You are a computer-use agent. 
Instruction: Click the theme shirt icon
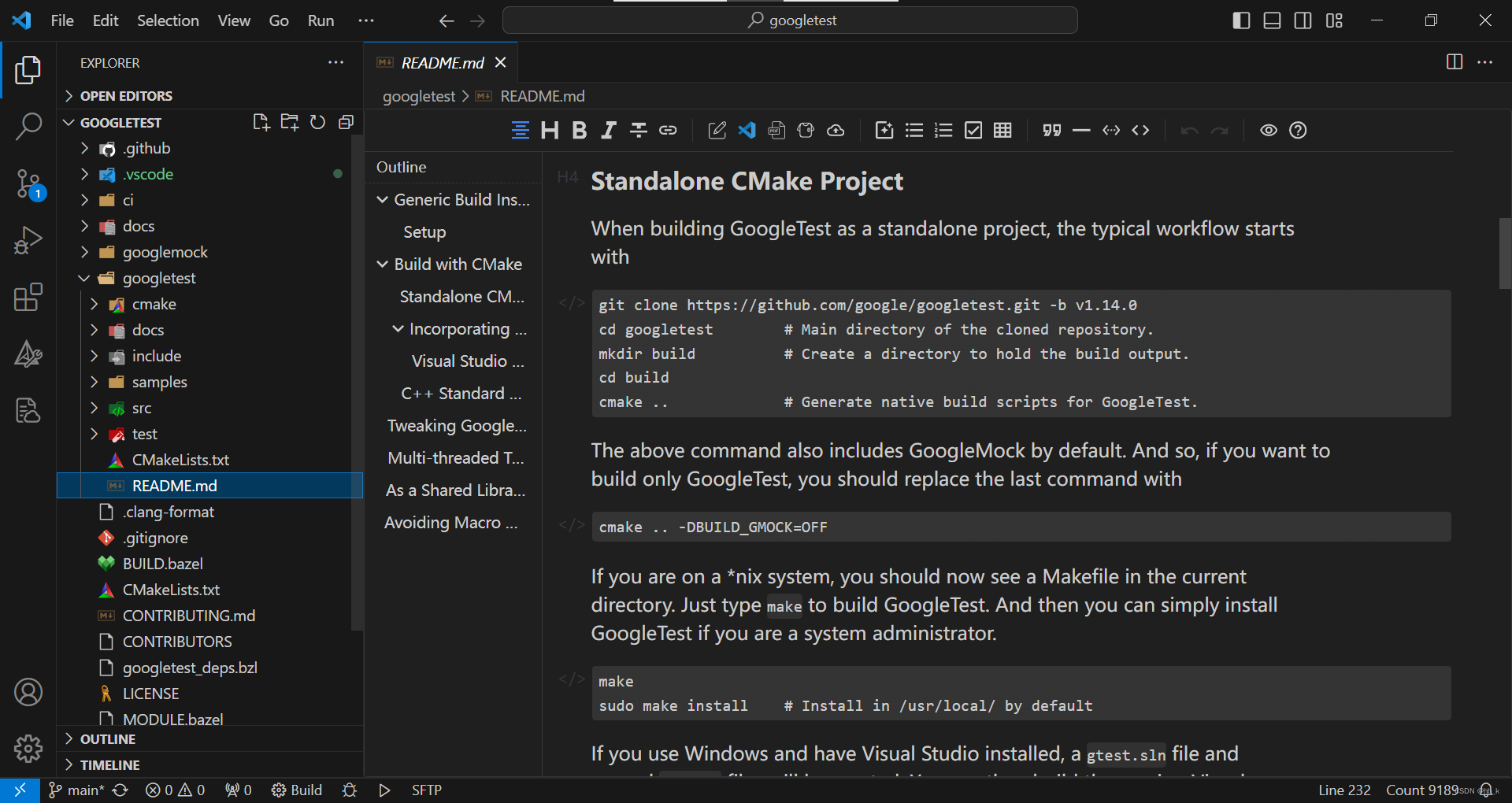pyautogui.click(x=806, y=131)
